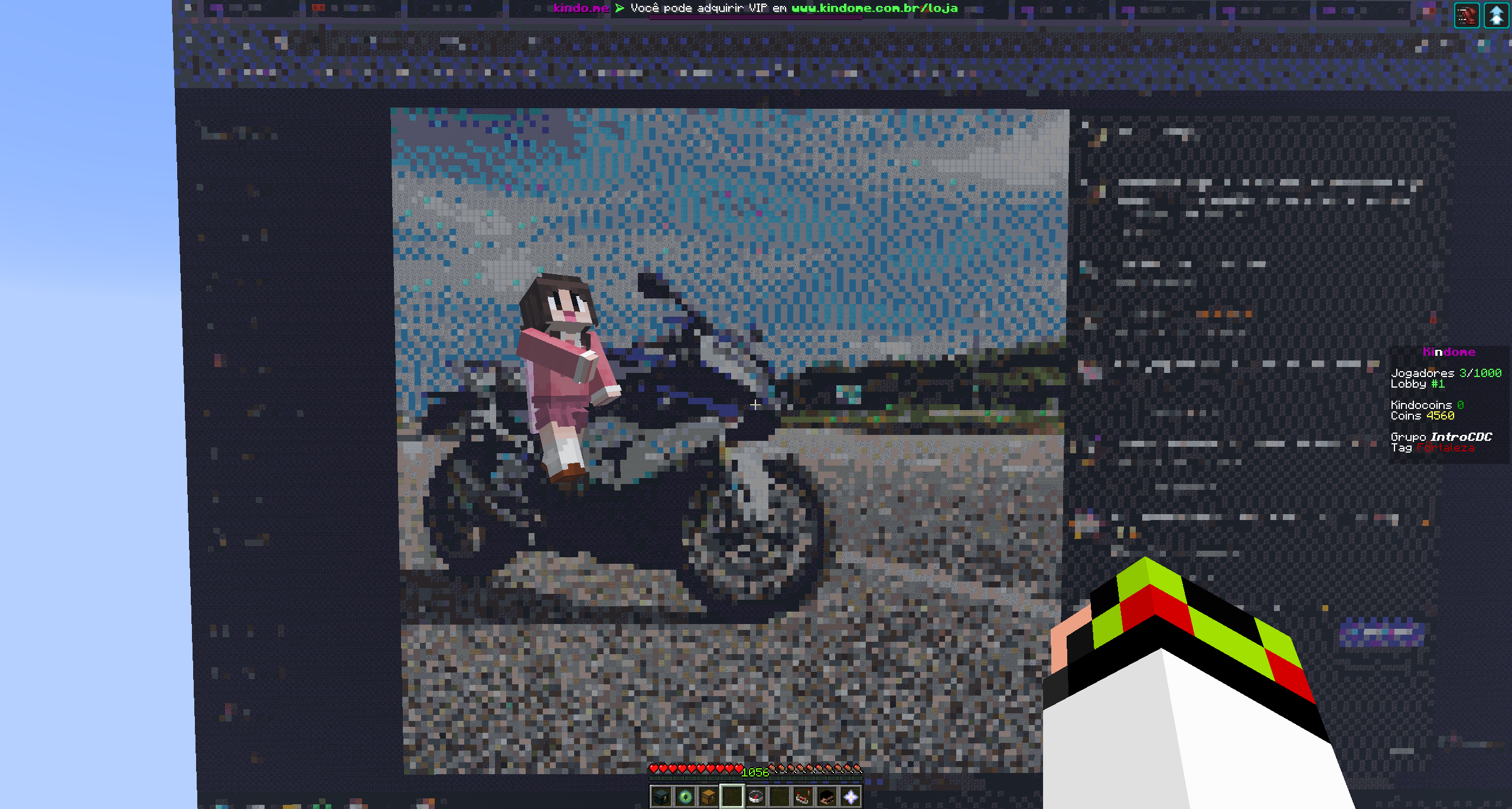Select the player head hotbar item
This screenshot has width=1512, height=809.
[x=827, y=797]
